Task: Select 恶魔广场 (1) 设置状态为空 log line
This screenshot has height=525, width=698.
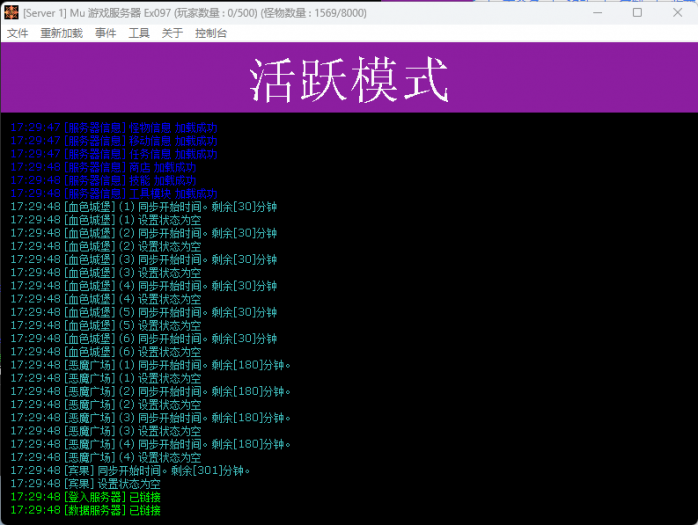Action: click(106, 378)
